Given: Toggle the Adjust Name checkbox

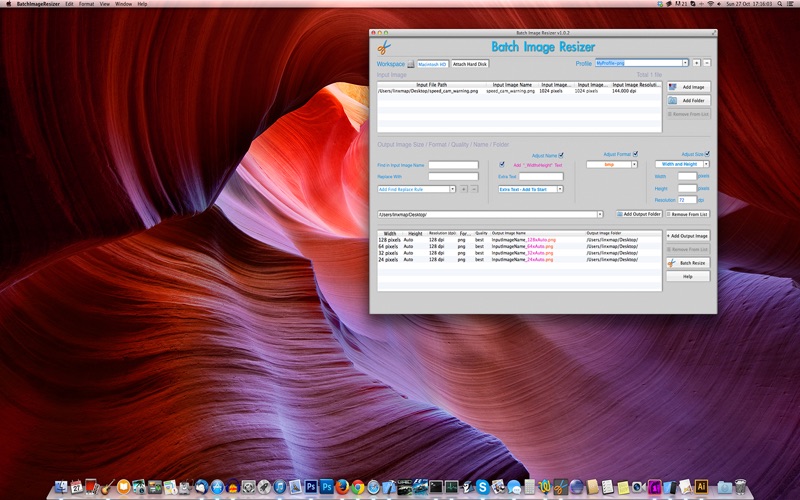Looking at the screenshot, I should point(561,155).
